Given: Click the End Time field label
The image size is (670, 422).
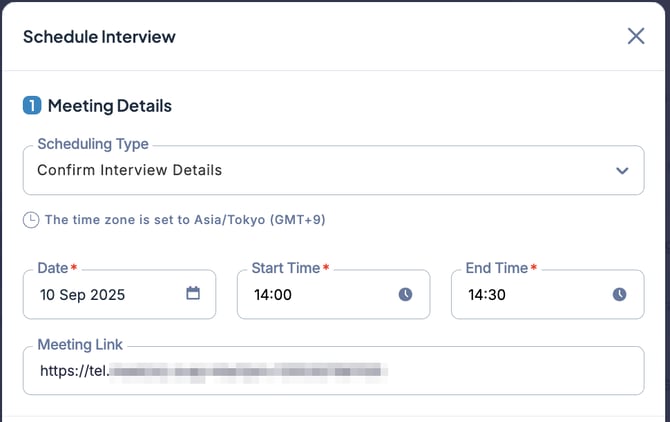Looking at the screenshot, I should (496, 268).
